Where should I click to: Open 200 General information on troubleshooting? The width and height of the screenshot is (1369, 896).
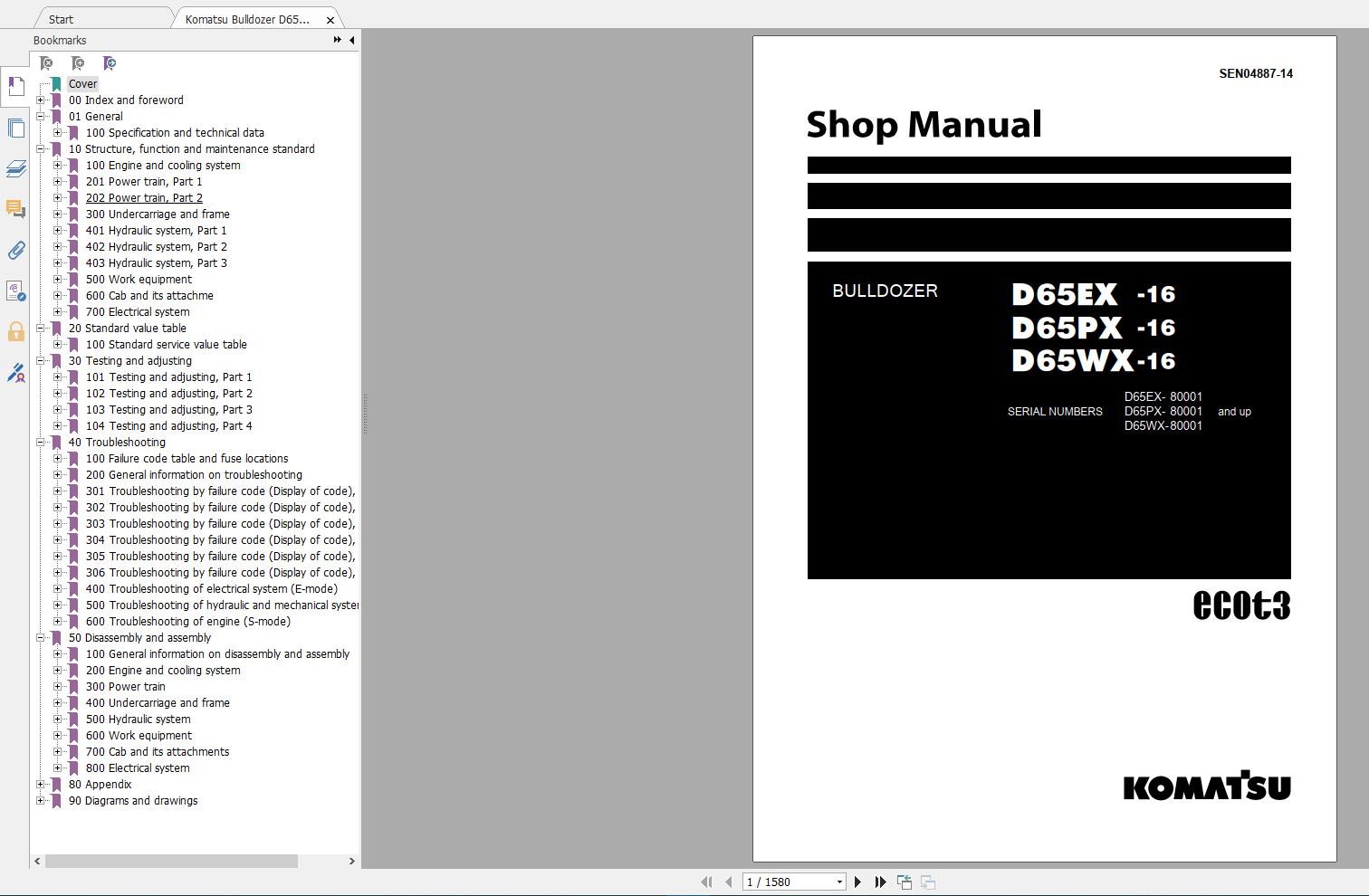[194, 475]
